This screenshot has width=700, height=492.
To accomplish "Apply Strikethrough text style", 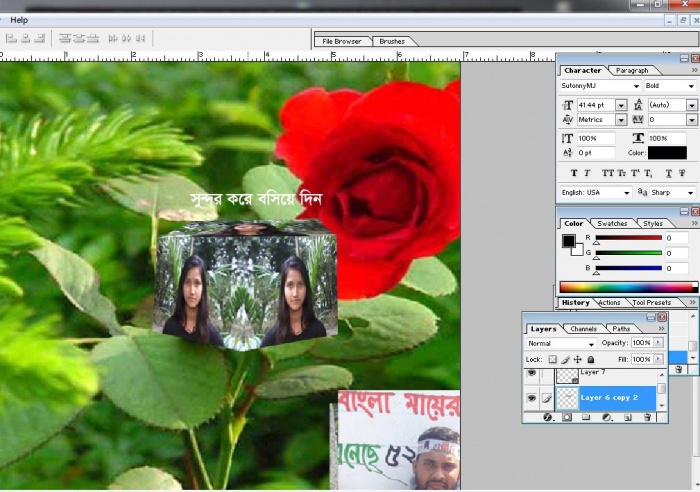I will pyautogui.click(x=683, y=173).
